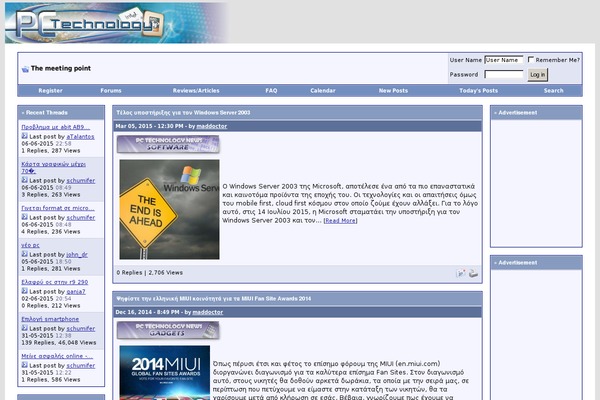Select the 139 Replies, 46,048 Views text
This screenshot has width=600, height=400.
tap(59, 343)
